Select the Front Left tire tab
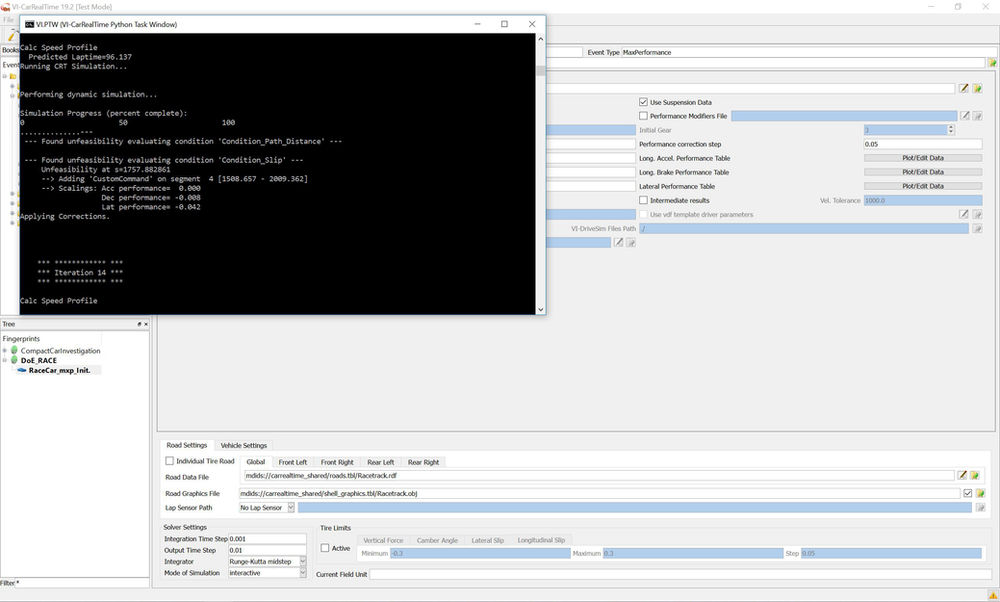This screenshot has width=1000, height=602. (293, 462)
